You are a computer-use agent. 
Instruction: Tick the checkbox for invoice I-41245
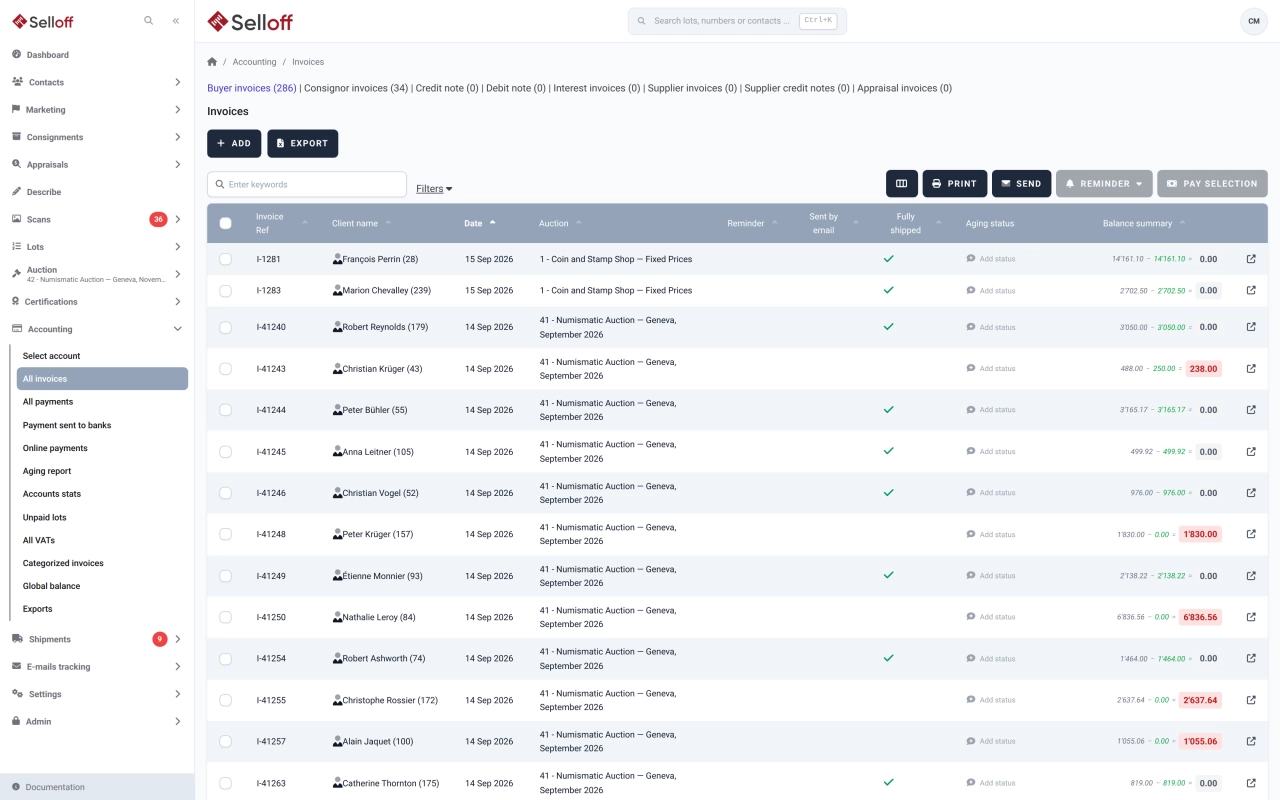click(x=225, y=452)
